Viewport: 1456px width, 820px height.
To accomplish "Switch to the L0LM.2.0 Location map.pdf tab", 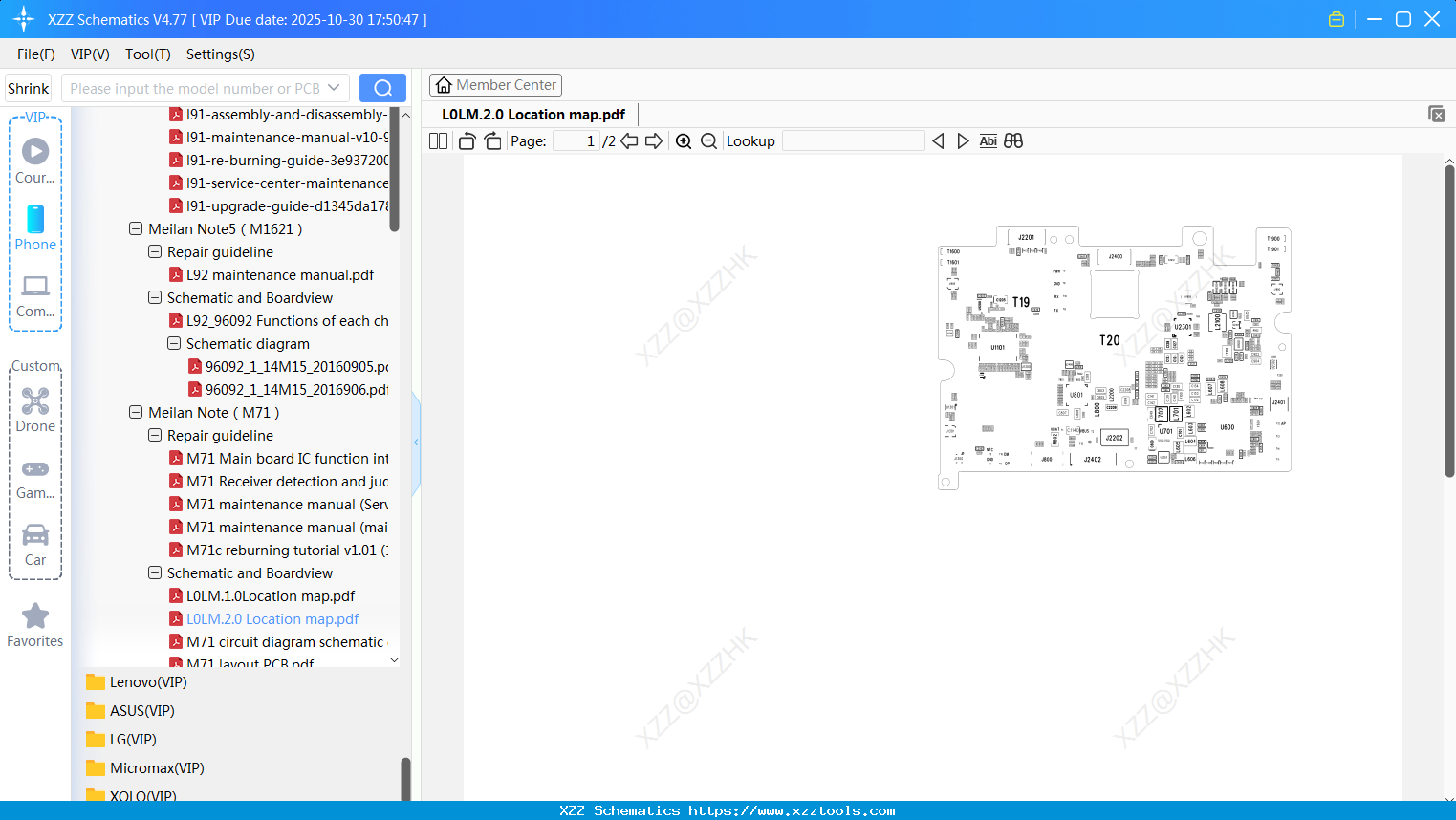I will 532,114.
